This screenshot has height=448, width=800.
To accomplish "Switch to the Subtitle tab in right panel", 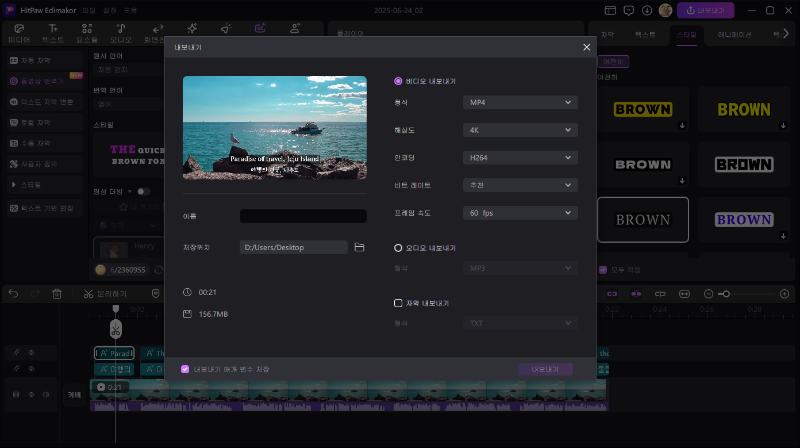I will (607, 35).
